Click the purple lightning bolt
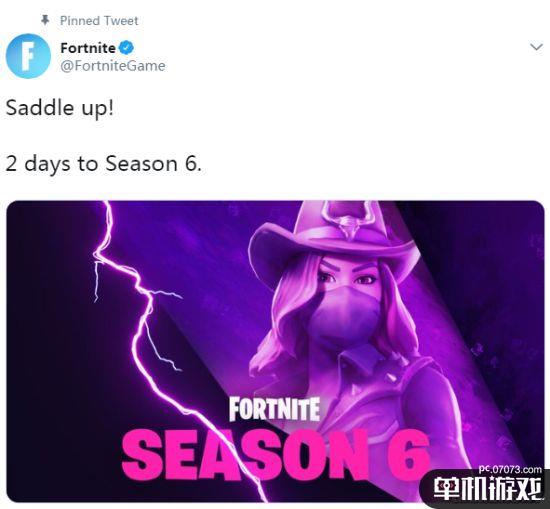 click(x=151, y=333)
